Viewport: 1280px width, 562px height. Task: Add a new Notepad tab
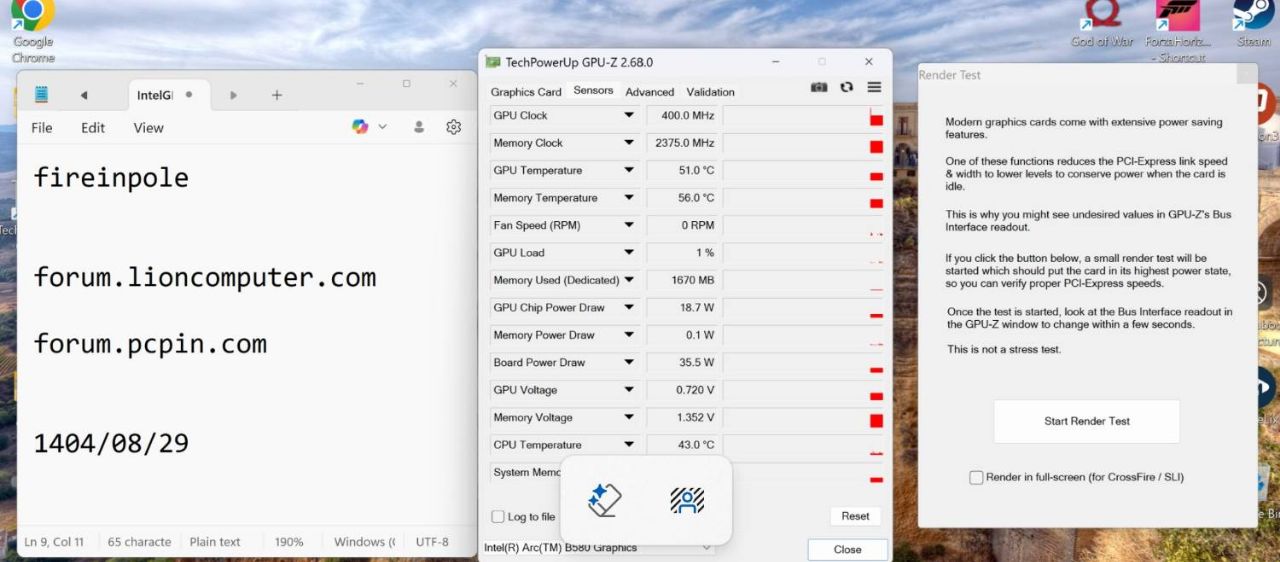coord(277,95)
